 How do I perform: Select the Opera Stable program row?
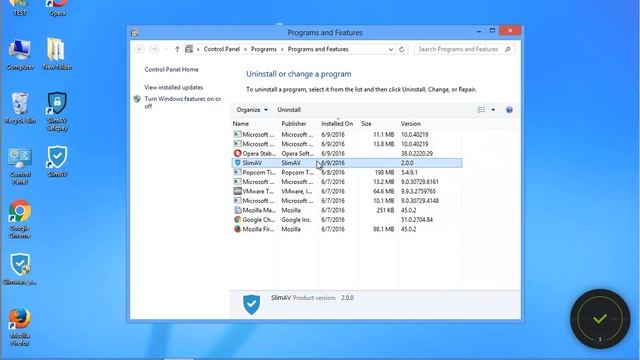[x=347, y=153]
